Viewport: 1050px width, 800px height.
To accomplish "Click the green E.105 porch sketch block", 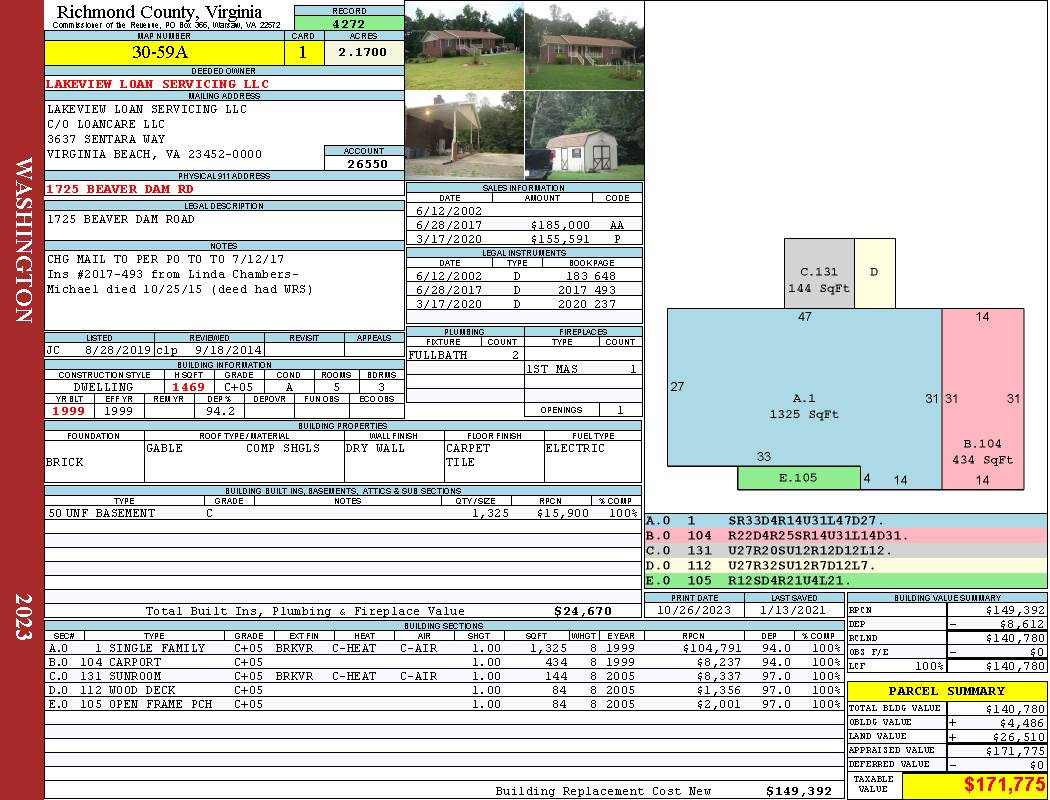I will (798, 478).
